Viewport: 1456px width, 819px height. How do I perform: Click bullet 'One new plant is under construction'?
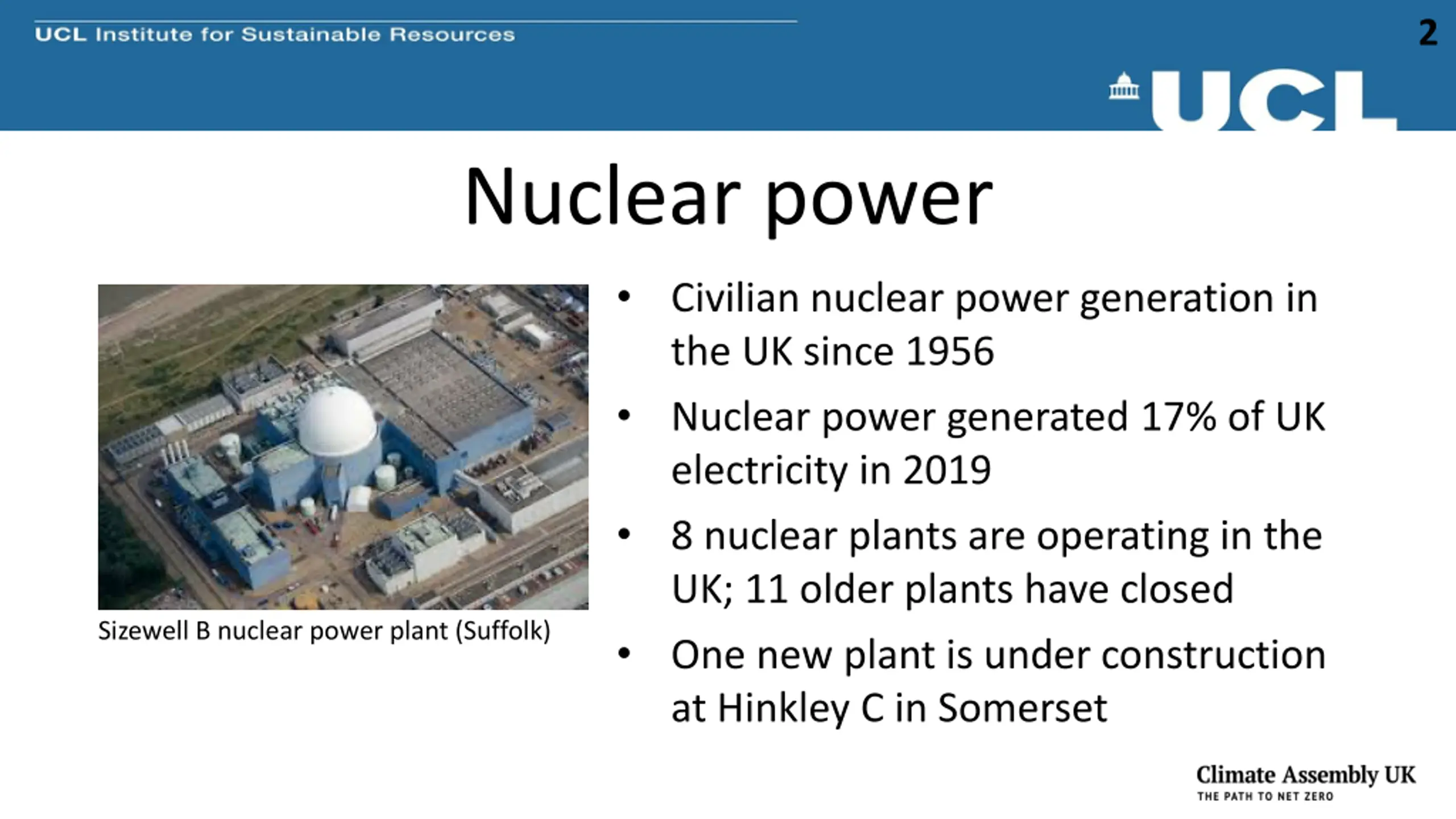pos(998,655)
